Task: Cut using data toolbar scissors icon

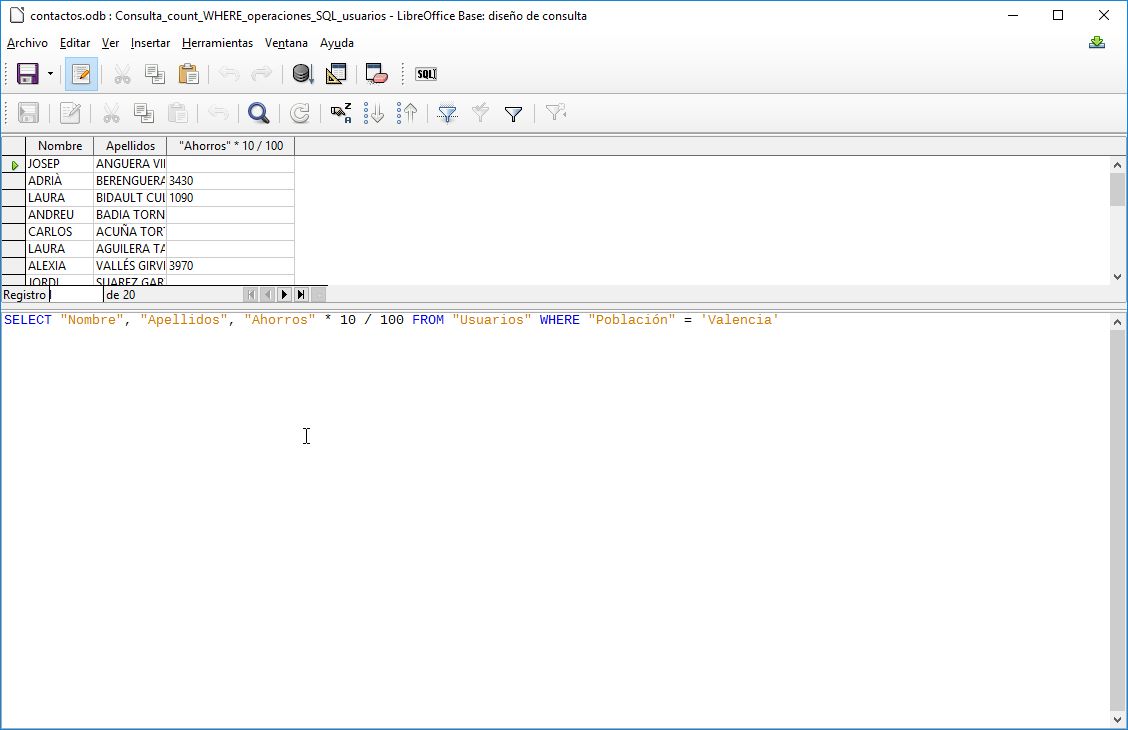Action: coord(111,113)
